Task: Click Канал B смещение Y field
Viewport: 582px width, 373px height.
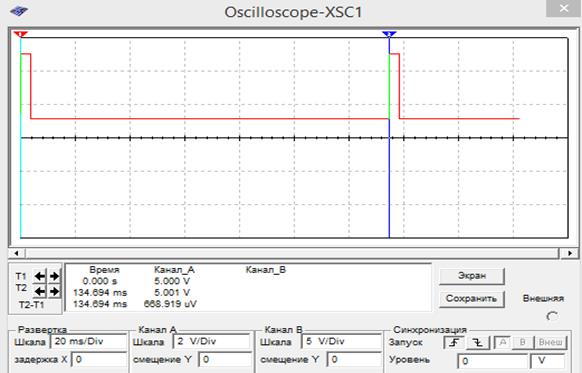Action: 354,360
